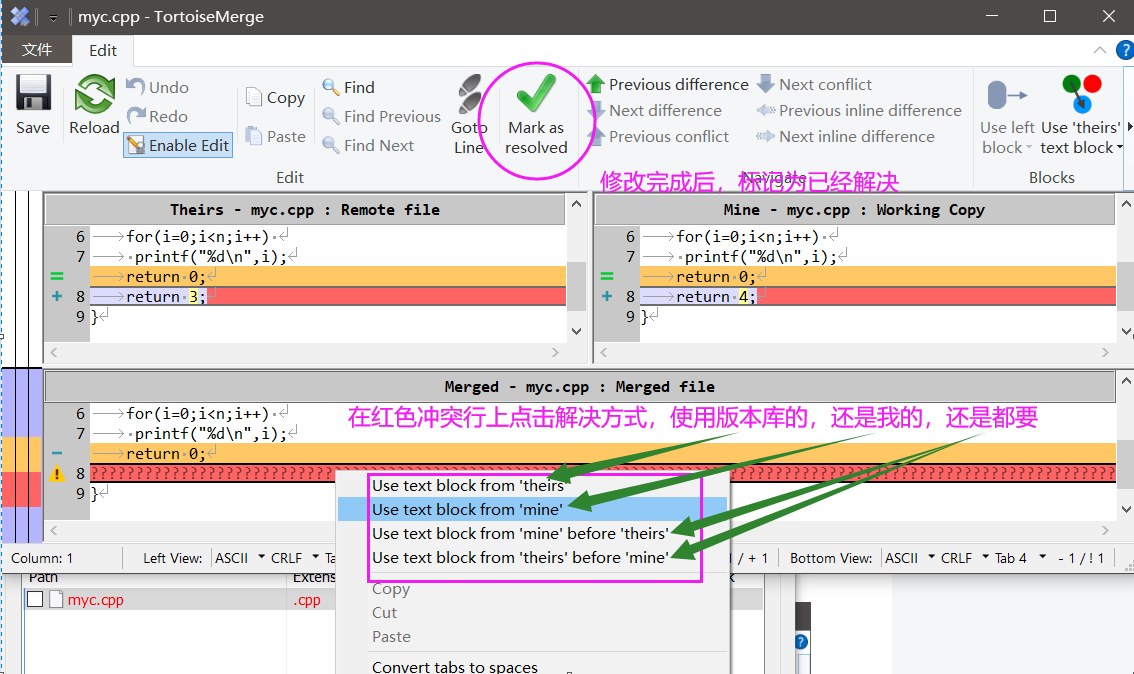
Task: Select myc.cpp in background file list
Action: [x=95, y=600]
